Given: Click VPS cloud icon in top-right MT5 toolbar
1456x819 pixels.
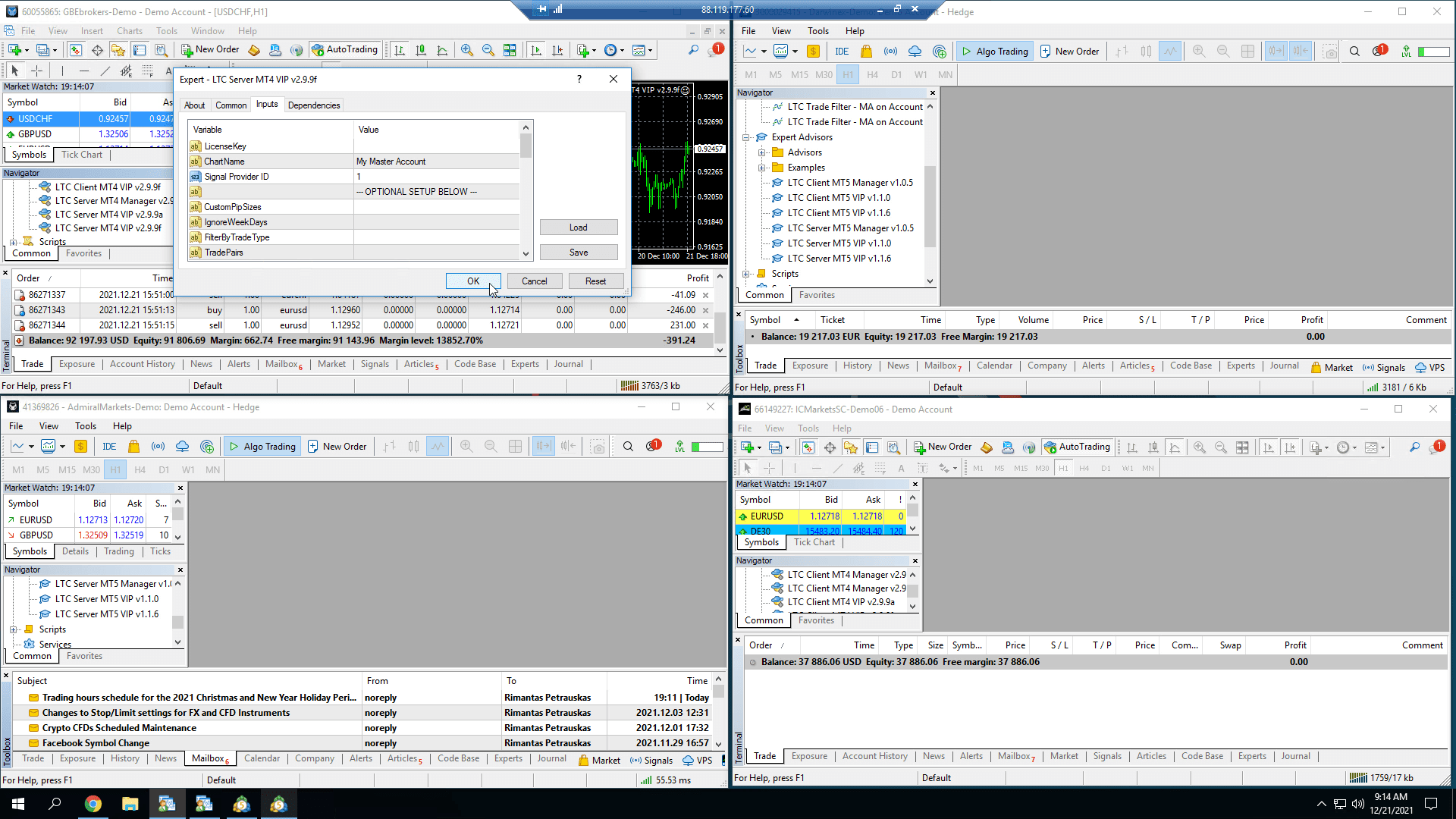Looking at the screenshot, I should (915, 52).
